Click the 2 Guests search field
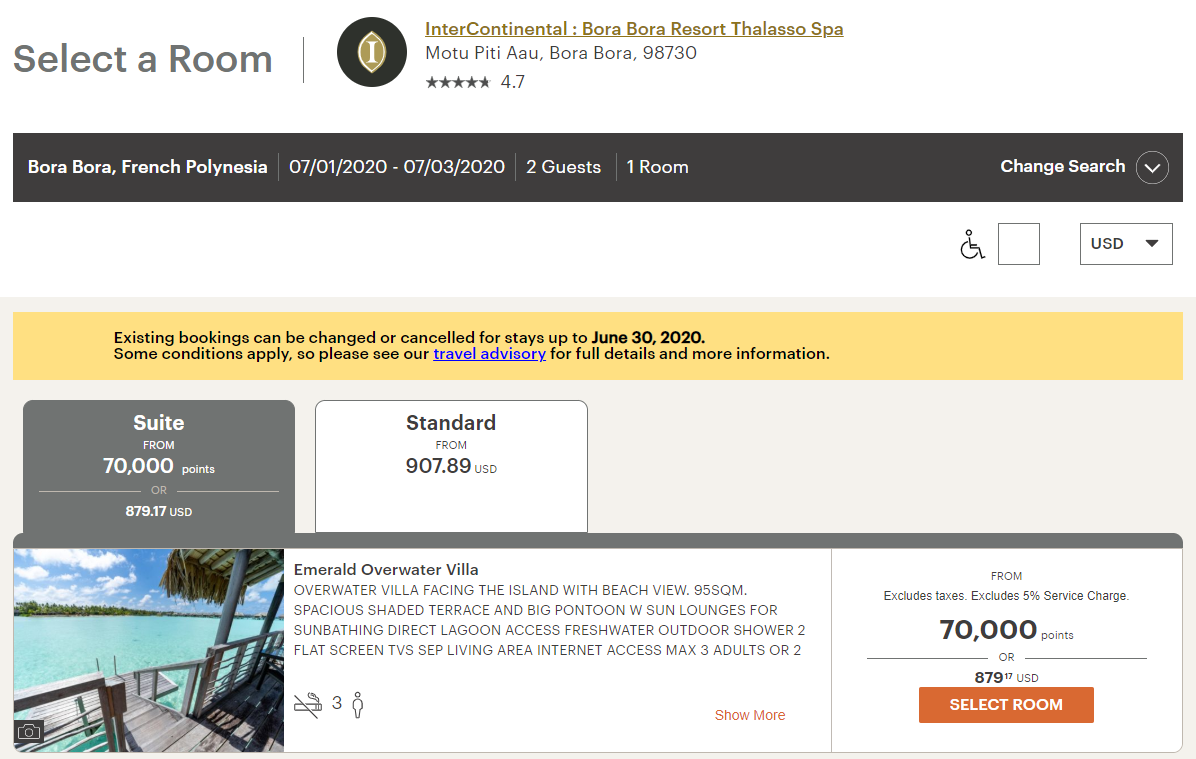Viewport: 1196px width, 759px height. [x=563, y=167]
